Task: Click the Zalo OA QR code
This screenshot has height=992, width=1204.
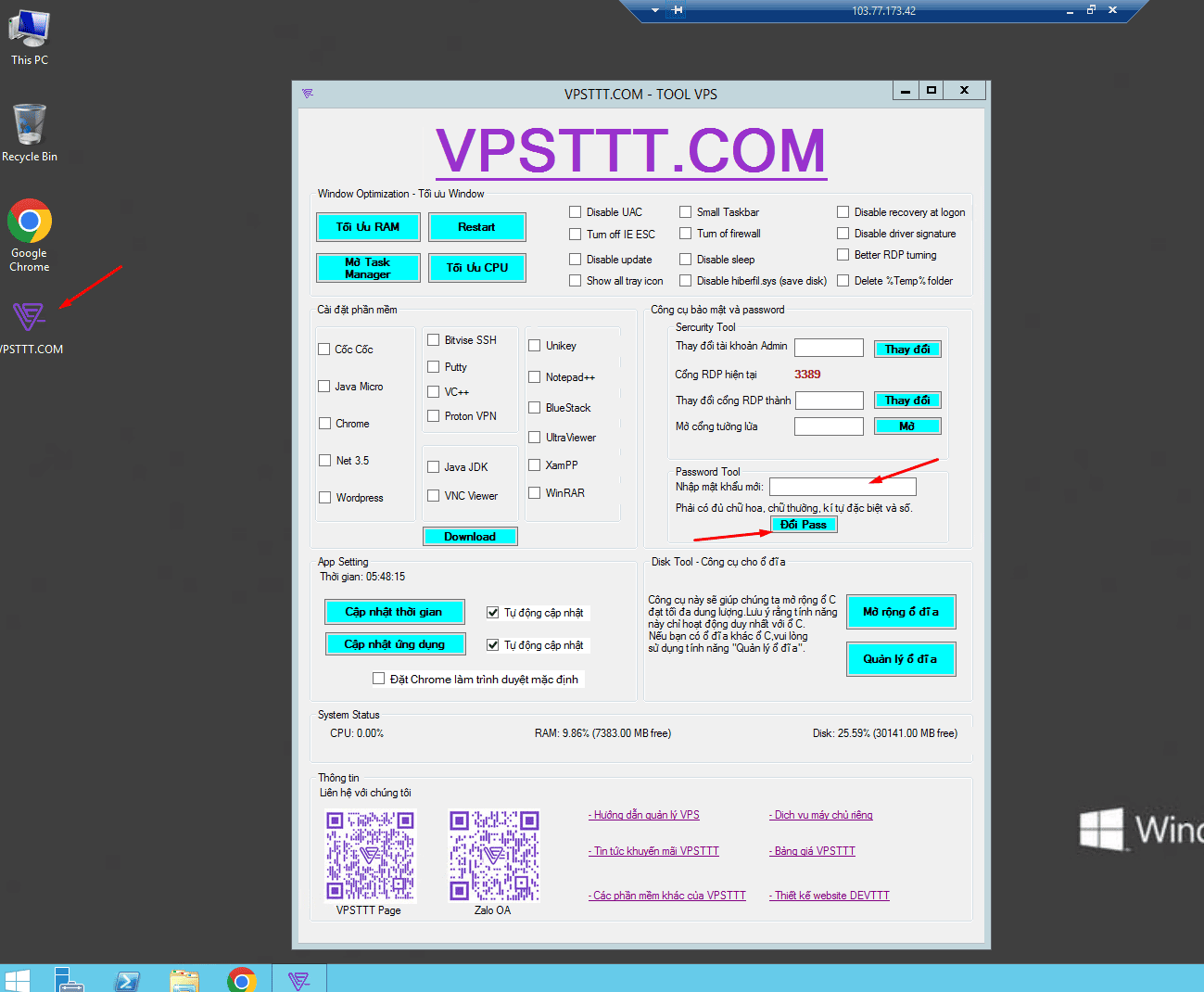Action: (x=494, y=855)
